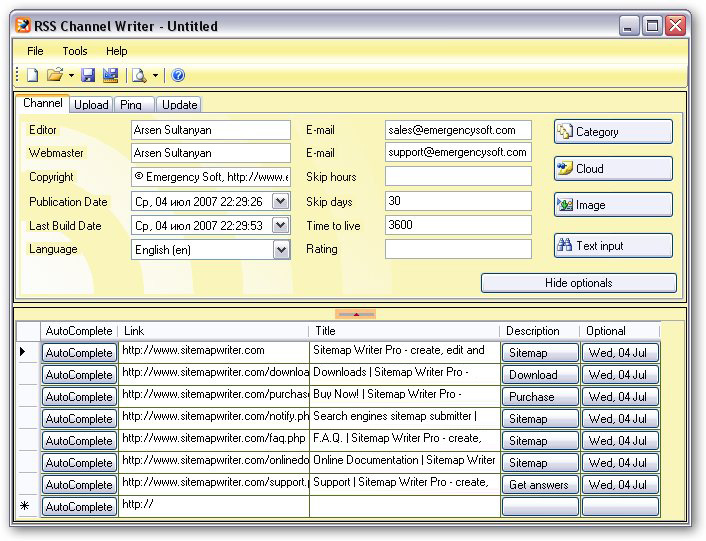Click the Wed, 04 Jul button in Get answers row
The width and height of the screenshot is (706, 541).
point(620,485)
